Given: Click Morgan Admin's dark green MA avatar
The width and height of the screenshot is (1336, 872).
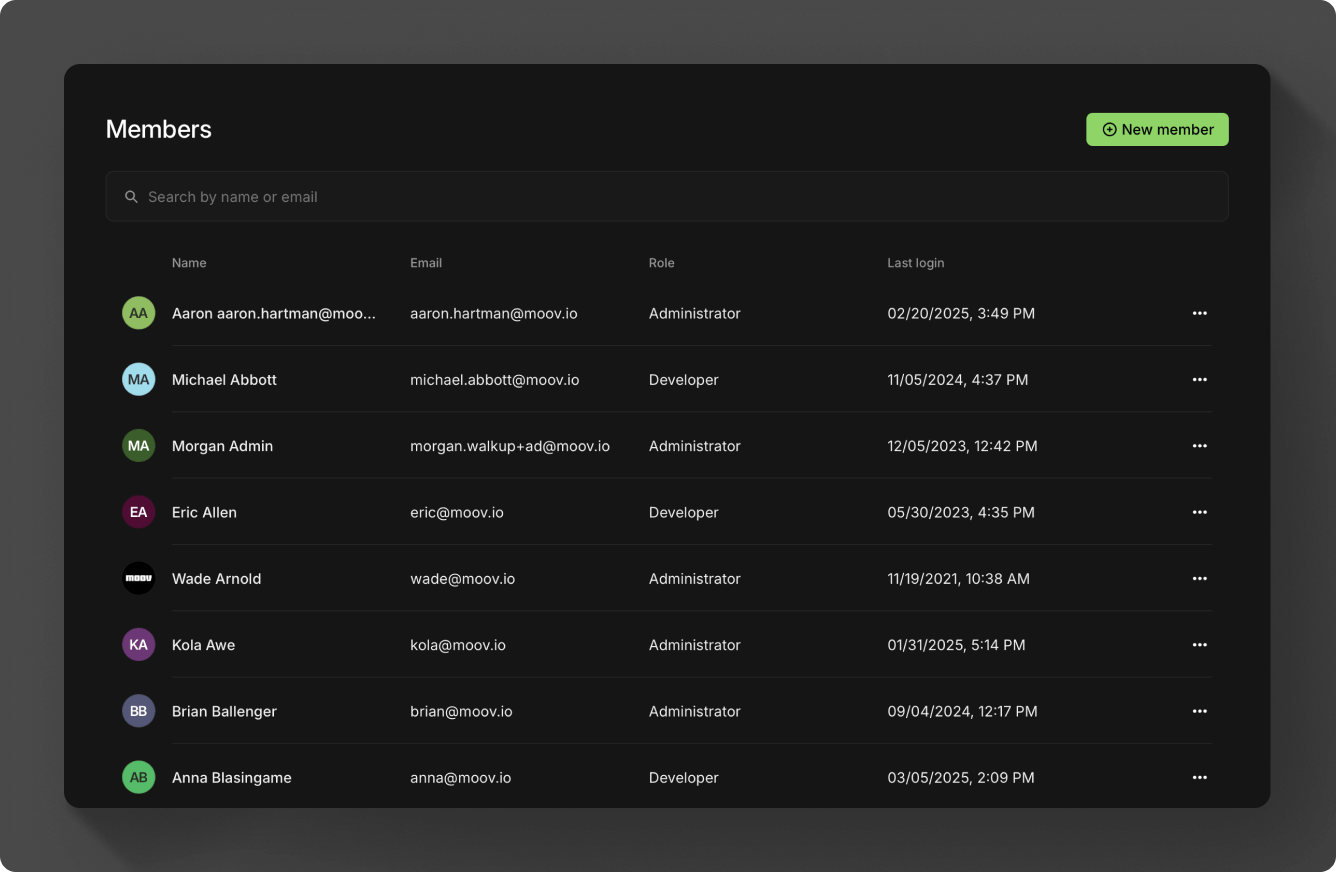Looking at the screenshot, I should [138, 446].
